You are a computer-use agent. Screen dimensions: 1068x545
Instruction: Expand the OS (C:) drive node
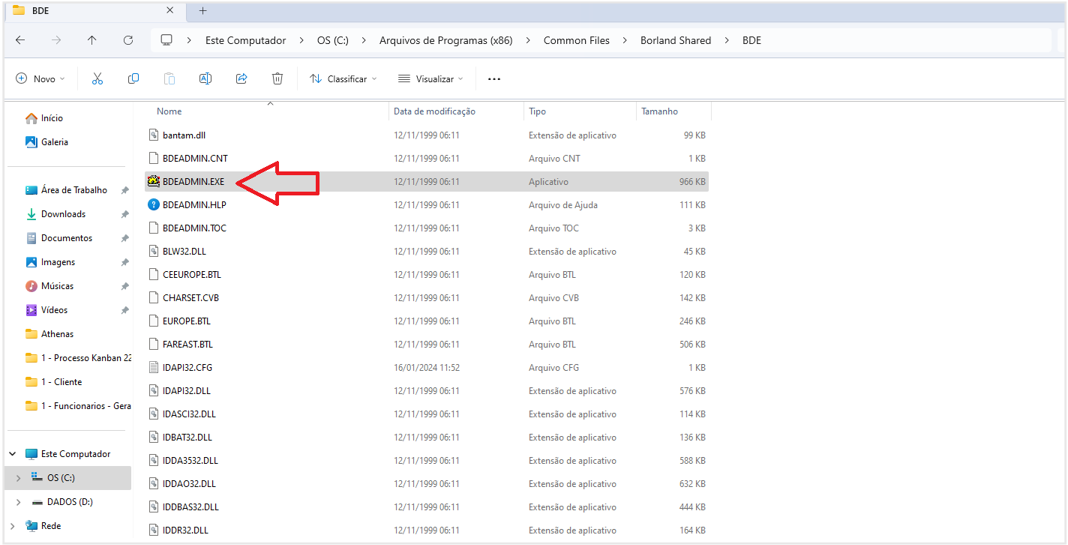(18, 478)
